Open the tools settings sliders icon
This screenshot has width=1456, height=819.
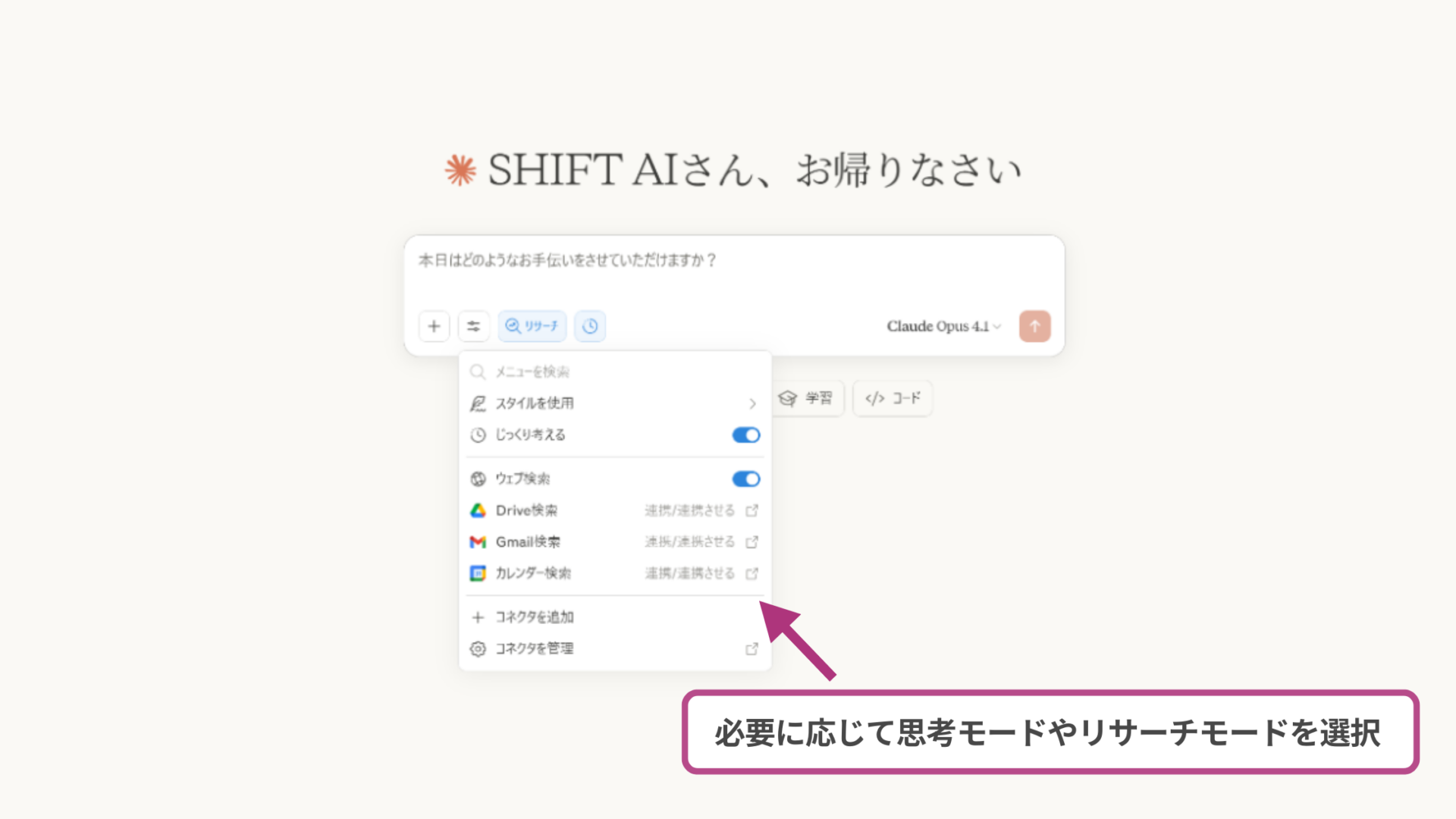pyautogui.click(x=474, y=326)
